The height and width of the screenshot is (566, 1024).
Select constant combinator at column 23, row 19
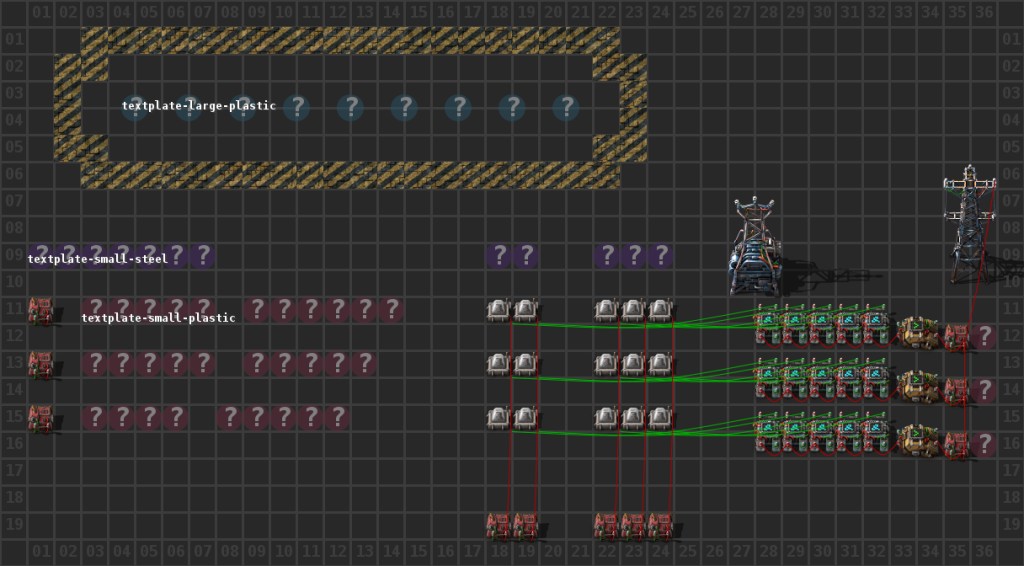click(633, 526)
